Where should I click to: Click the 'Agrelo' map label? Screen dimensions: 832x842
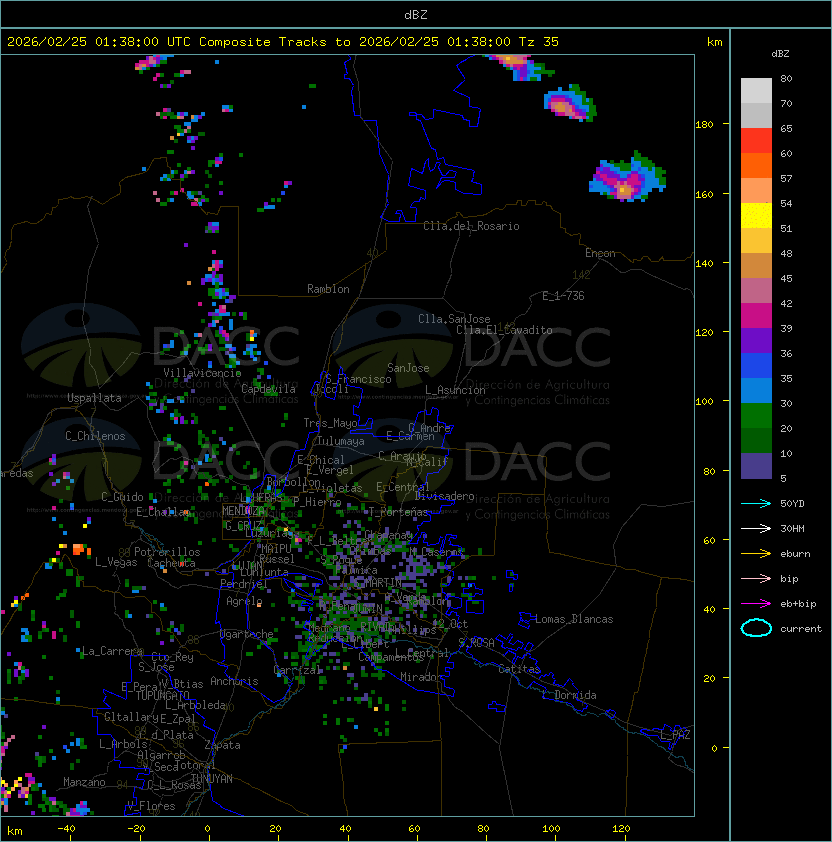click(244, 601)
